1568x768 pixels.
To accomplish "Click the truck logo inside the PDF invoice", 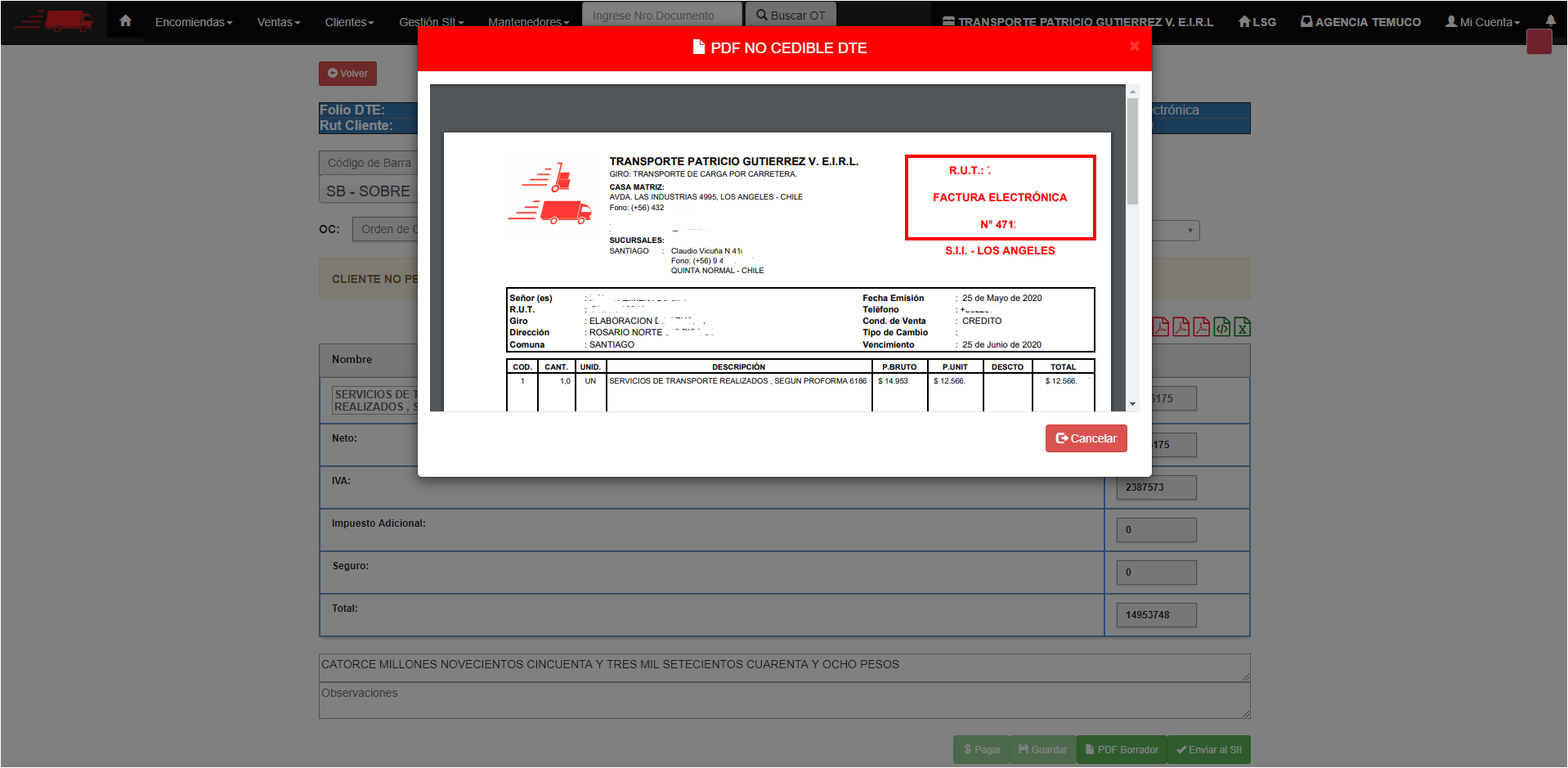I will (549, 193).
